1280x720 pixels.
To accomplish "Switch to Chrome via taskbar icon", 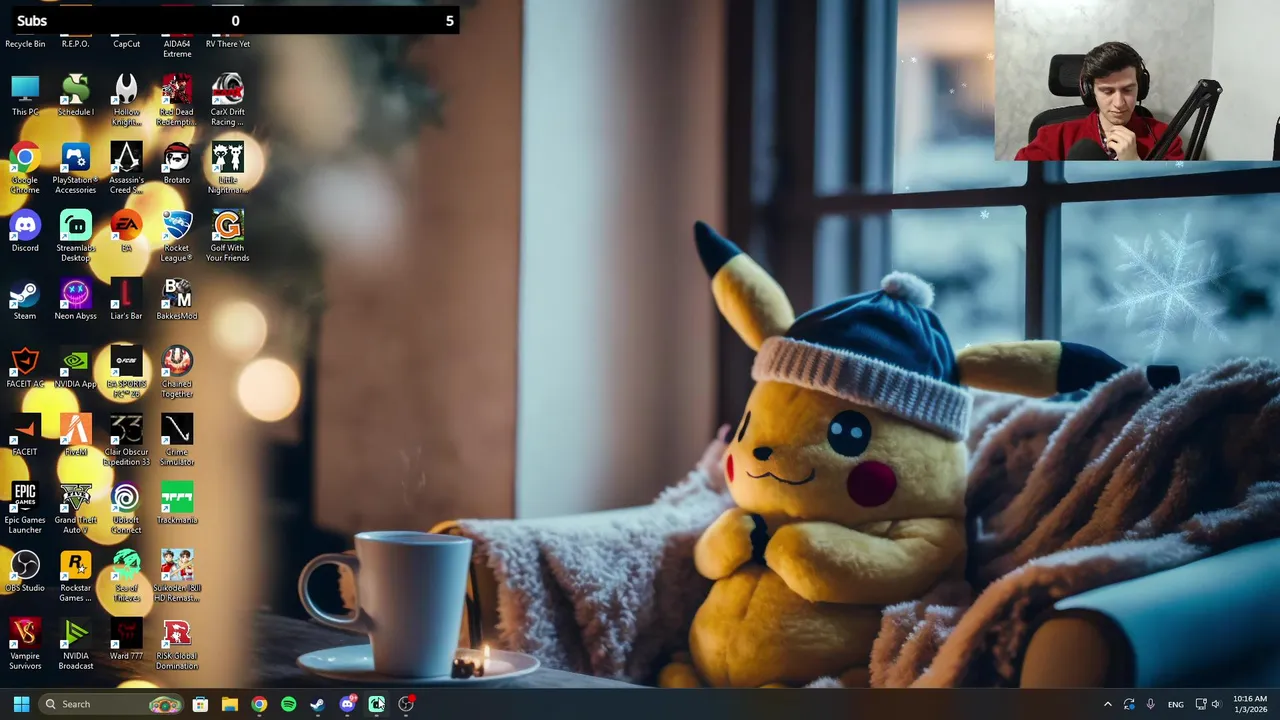I will point(259,704).
